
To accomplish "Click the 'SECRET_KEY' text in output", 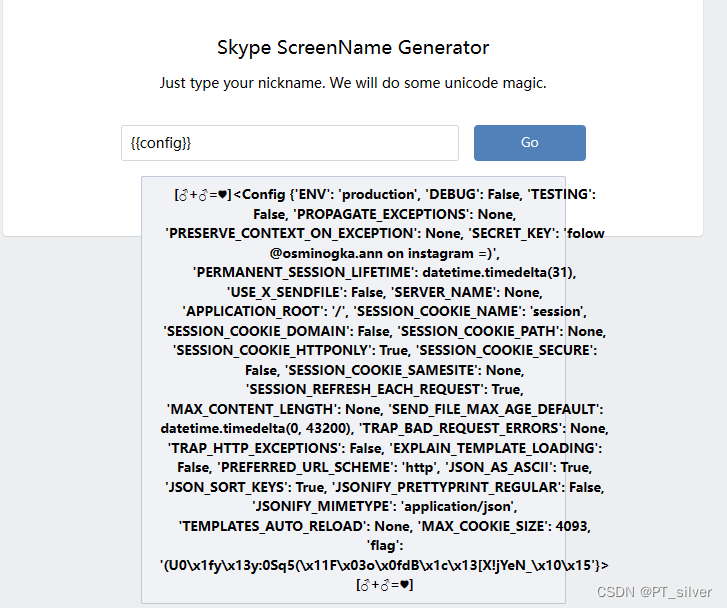I will (514, 233).
